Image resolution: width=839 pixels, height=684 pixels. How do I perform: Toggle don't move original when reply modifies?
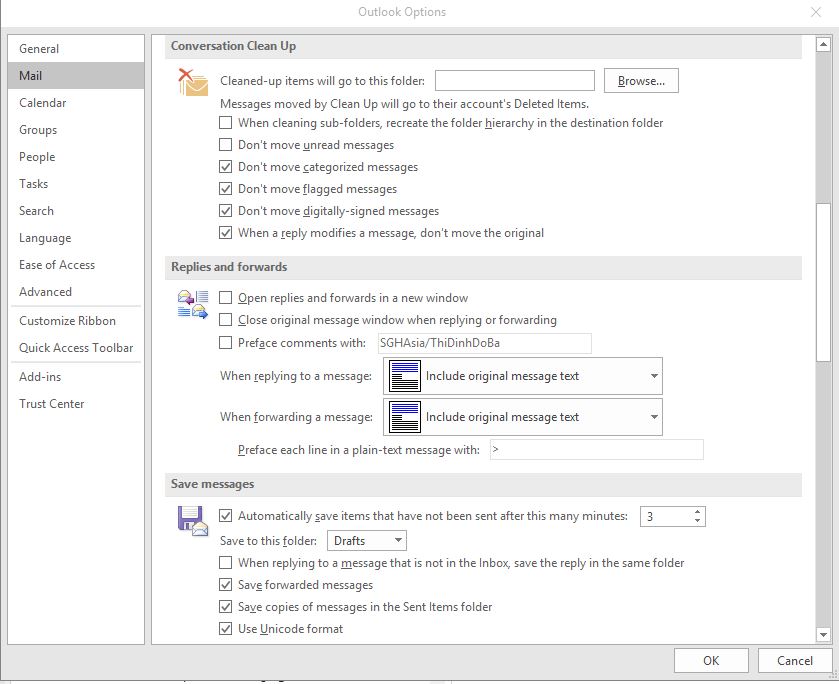(x=226, y=232)
